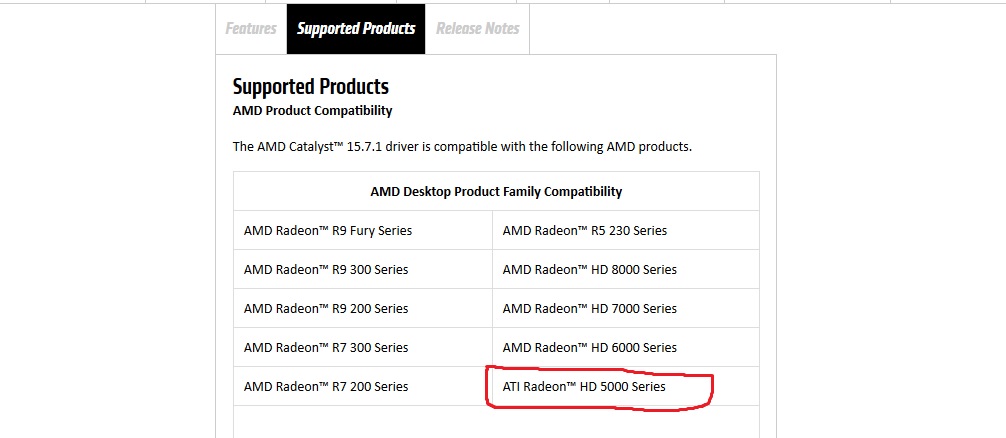The height and width of the screenshot is (438, 1006).
Task: Click the circled ATI Radeon HD 5000 Series
Action: 584,387
